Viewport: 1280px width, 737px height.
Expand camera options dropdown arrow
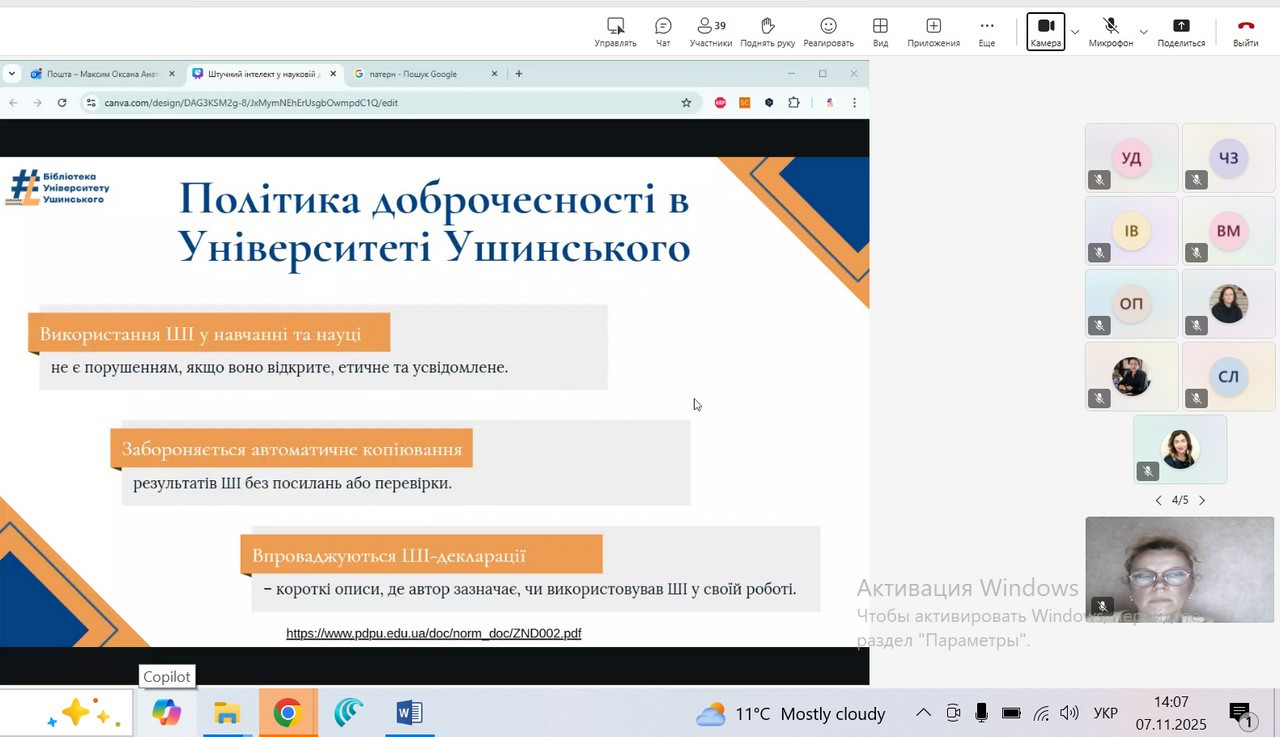coord(1075,32)
